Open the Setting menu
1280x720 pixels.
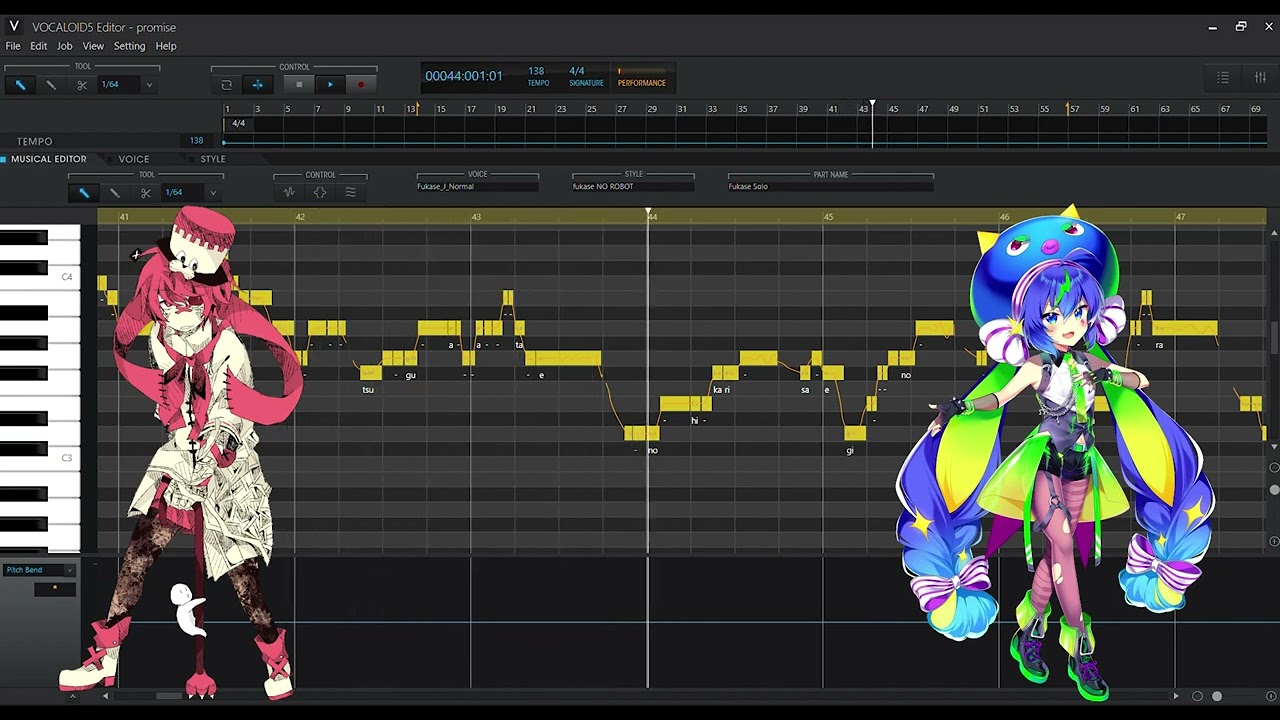coord(129,46)
